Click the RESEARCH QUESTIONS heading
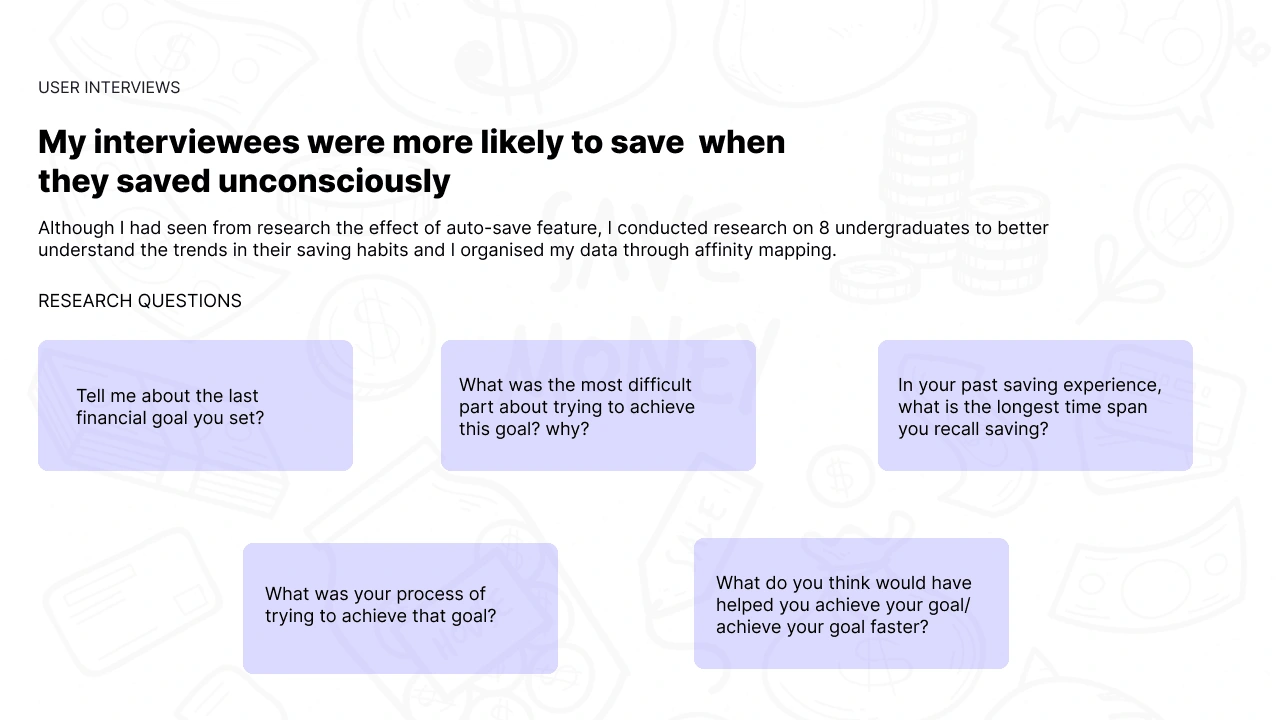 (x=140, y=301)
